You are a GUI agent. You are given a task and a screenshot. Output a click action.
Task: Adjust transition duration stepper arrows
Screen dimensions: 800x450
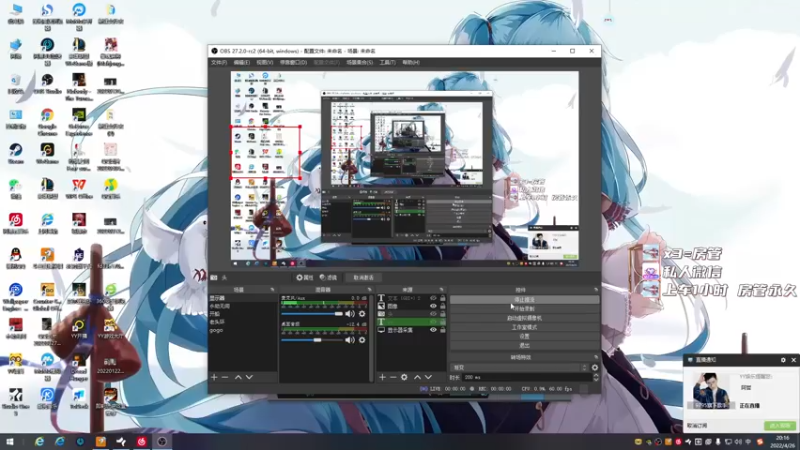click(x=595, y=378)
